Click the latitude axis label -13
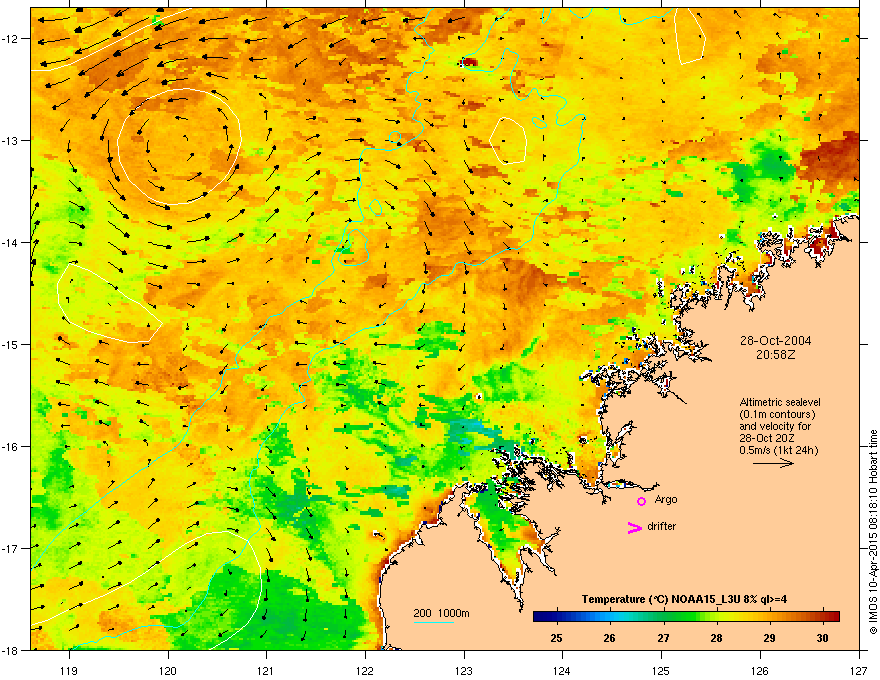This screenshot has height=680, width=880. pyautogui.click(x=12, y=140)
